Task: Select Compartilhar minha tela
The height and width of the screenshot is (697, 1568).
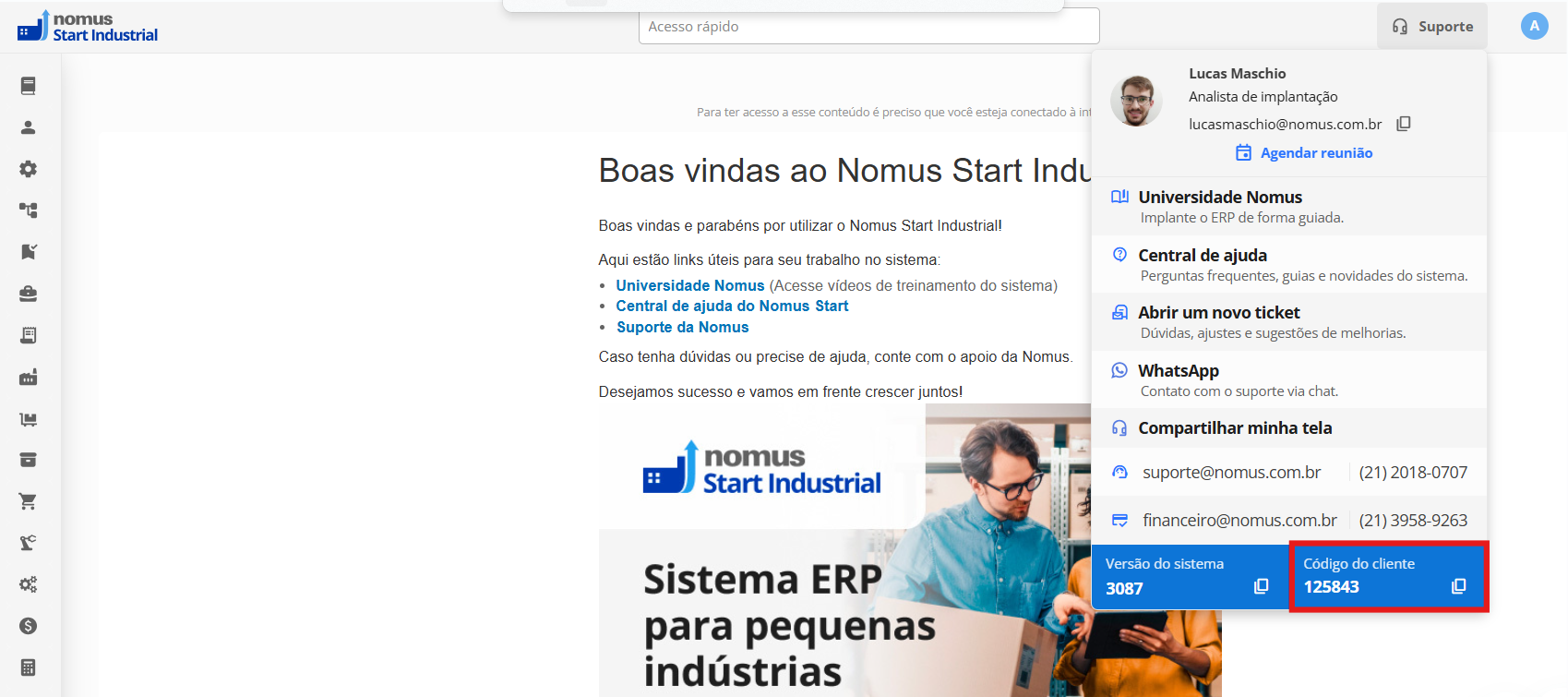Action: coord(1289,428)
